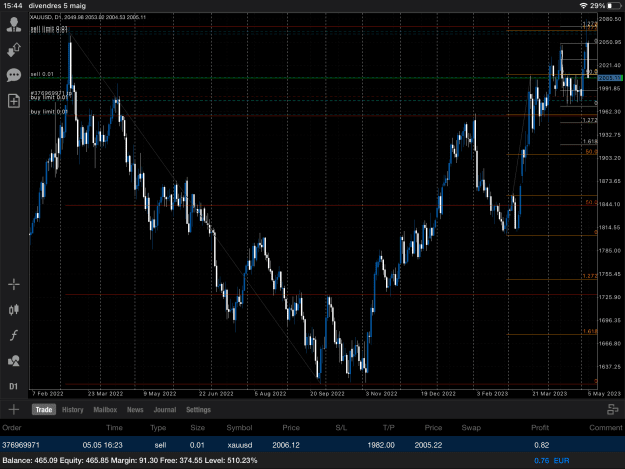Open the accounts profile icon
This screenshot has width=625, height=469.
(x=14, y=25)
